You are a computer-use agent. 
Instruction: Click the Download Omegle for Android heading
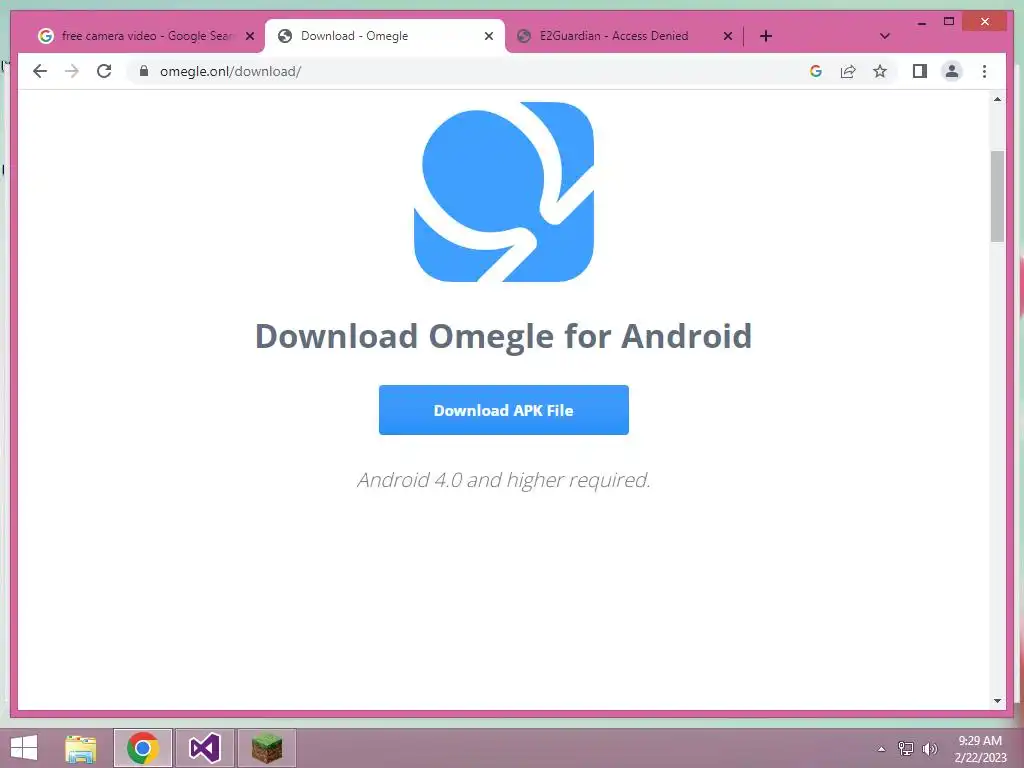point(504,336)
